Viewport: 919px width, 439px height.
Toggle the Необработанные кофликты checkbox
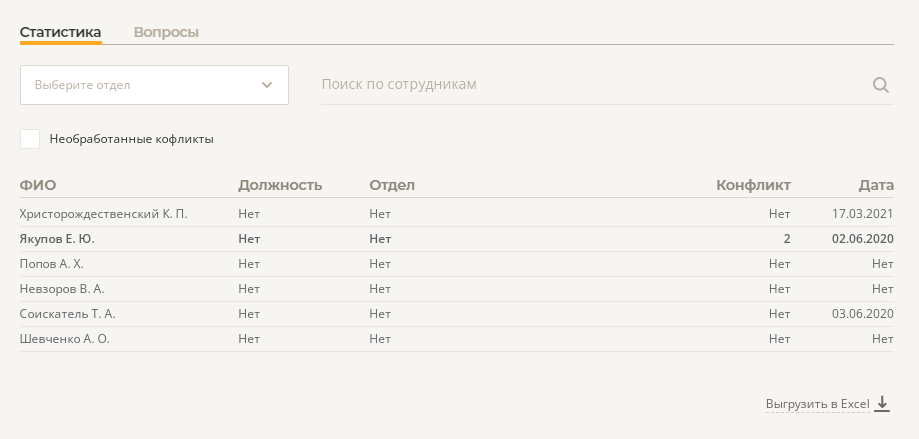30,139
